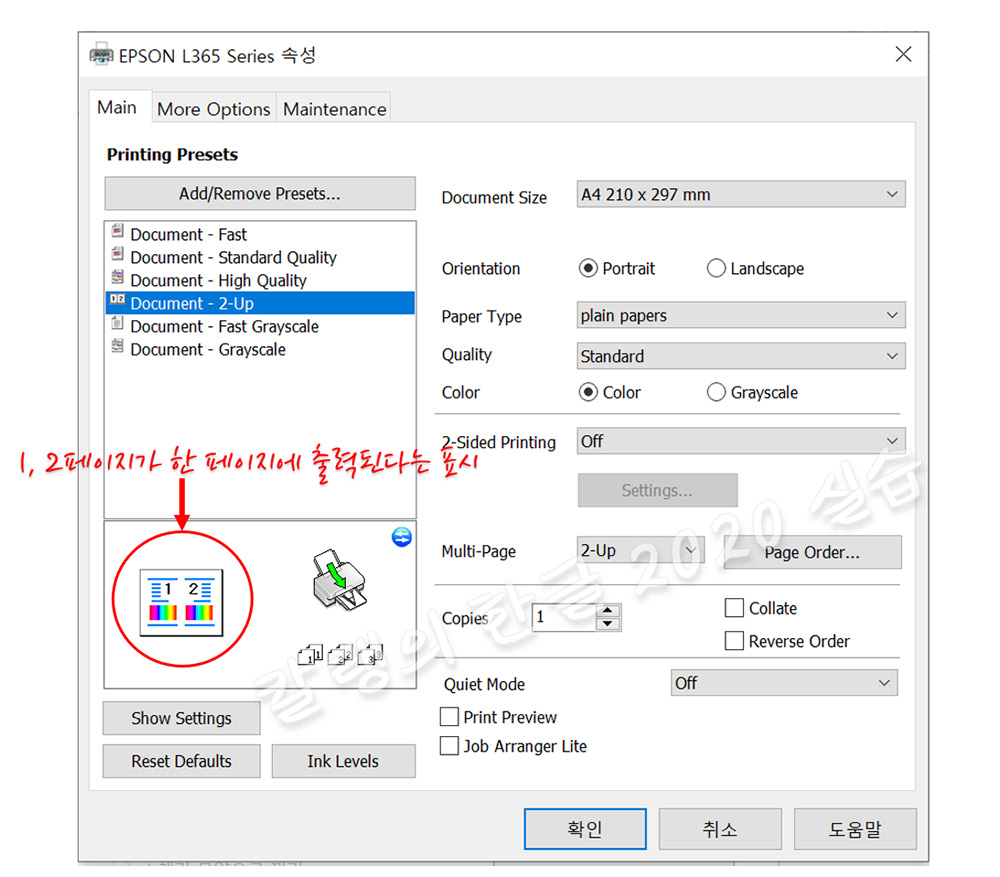Click the Document - Standard Quality preset icon
The height and width of the screenshot is (877, 1000).
117,253
